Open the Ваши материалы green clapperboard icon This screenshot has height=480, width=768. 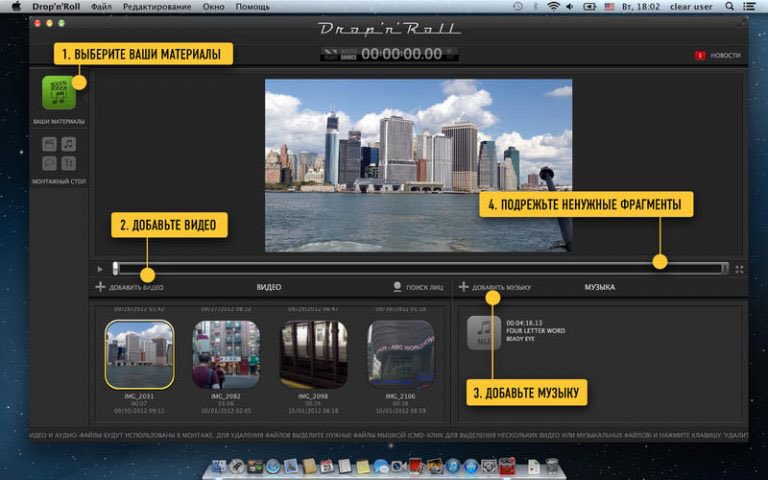(59, 93)
